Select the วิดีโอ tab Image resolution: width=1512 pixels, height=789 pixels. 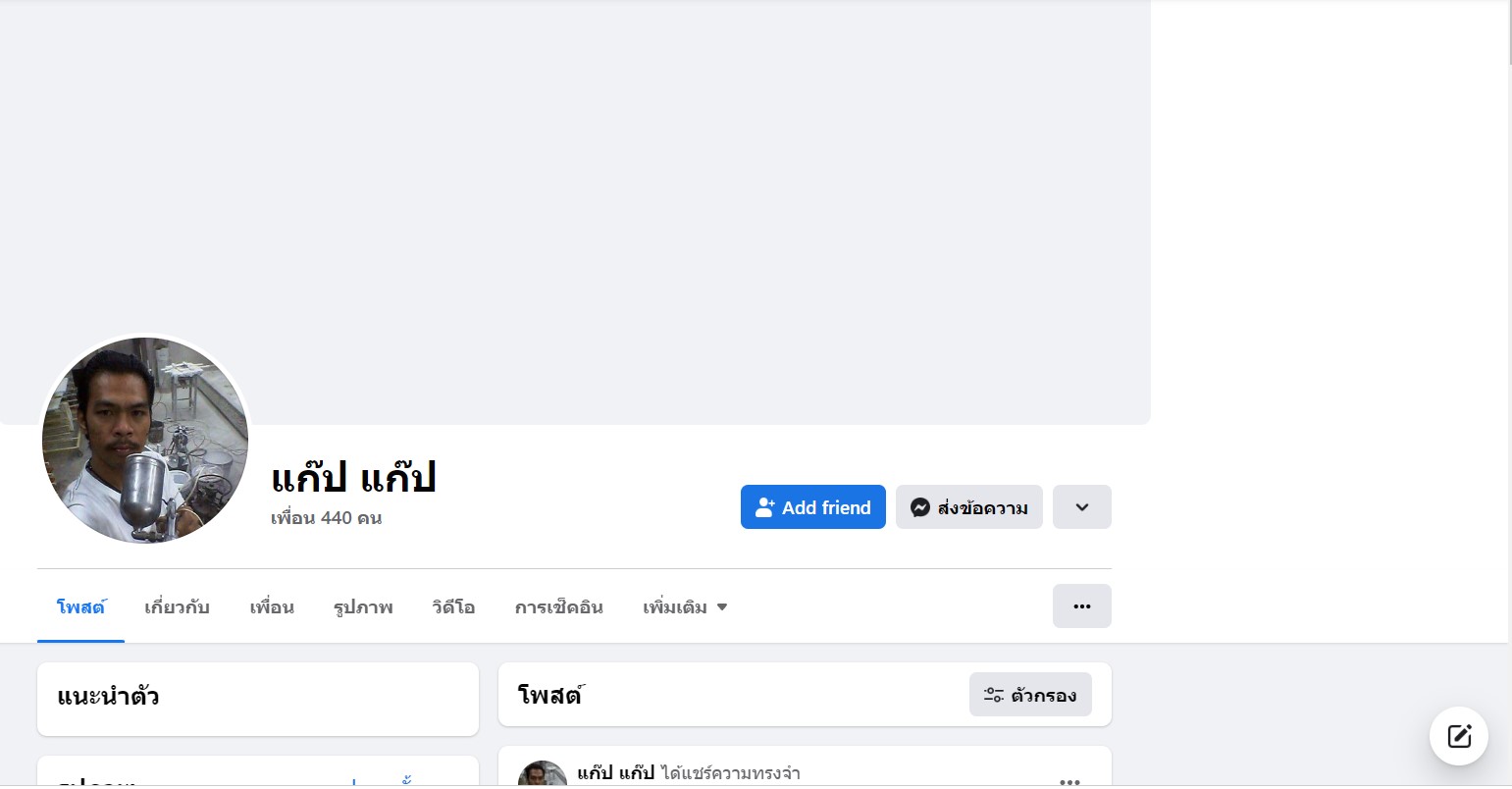[453, 607]
